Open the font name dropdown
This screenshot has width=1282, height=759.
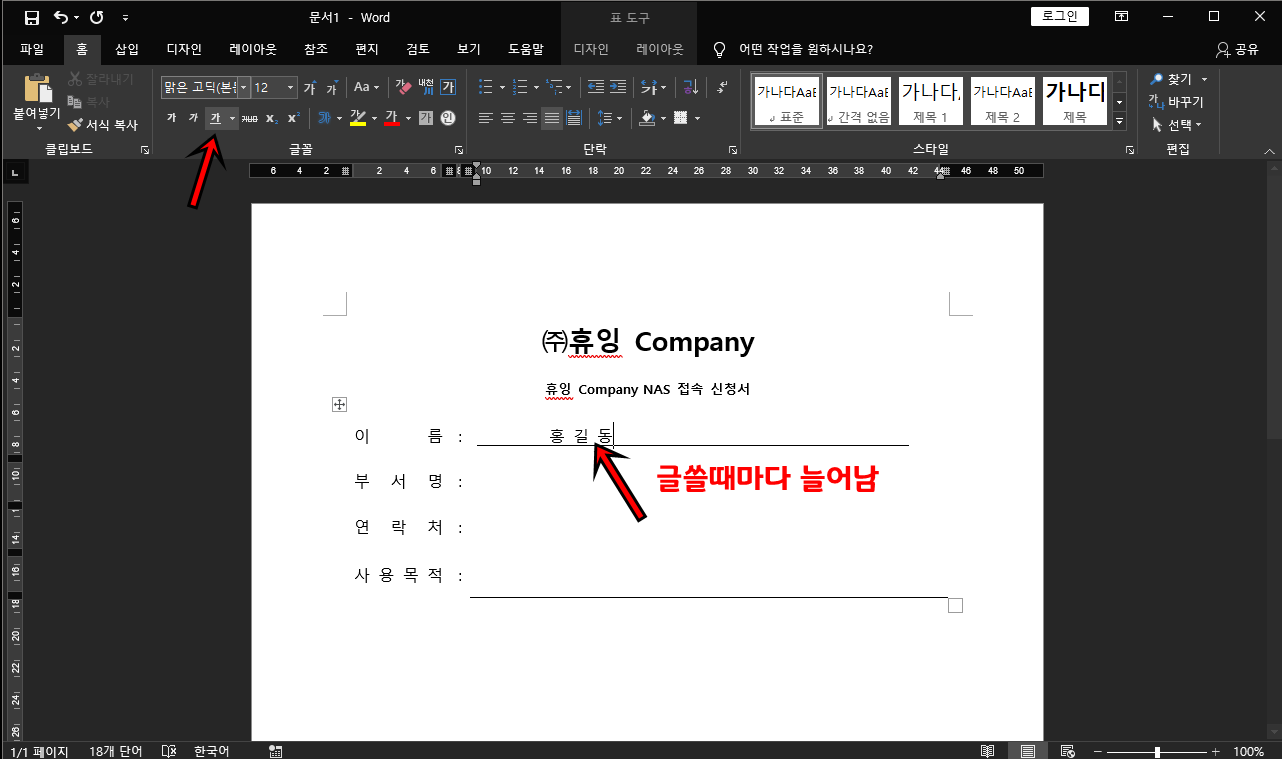pyautogui.click(x=243, y=88)
